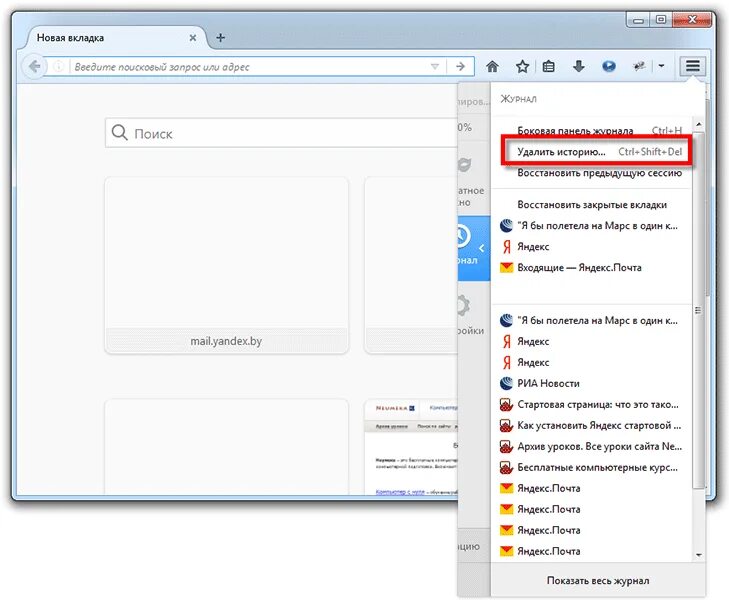Minimize the Firefox window
The image size is (729, 600).
[x=638, y=20]
